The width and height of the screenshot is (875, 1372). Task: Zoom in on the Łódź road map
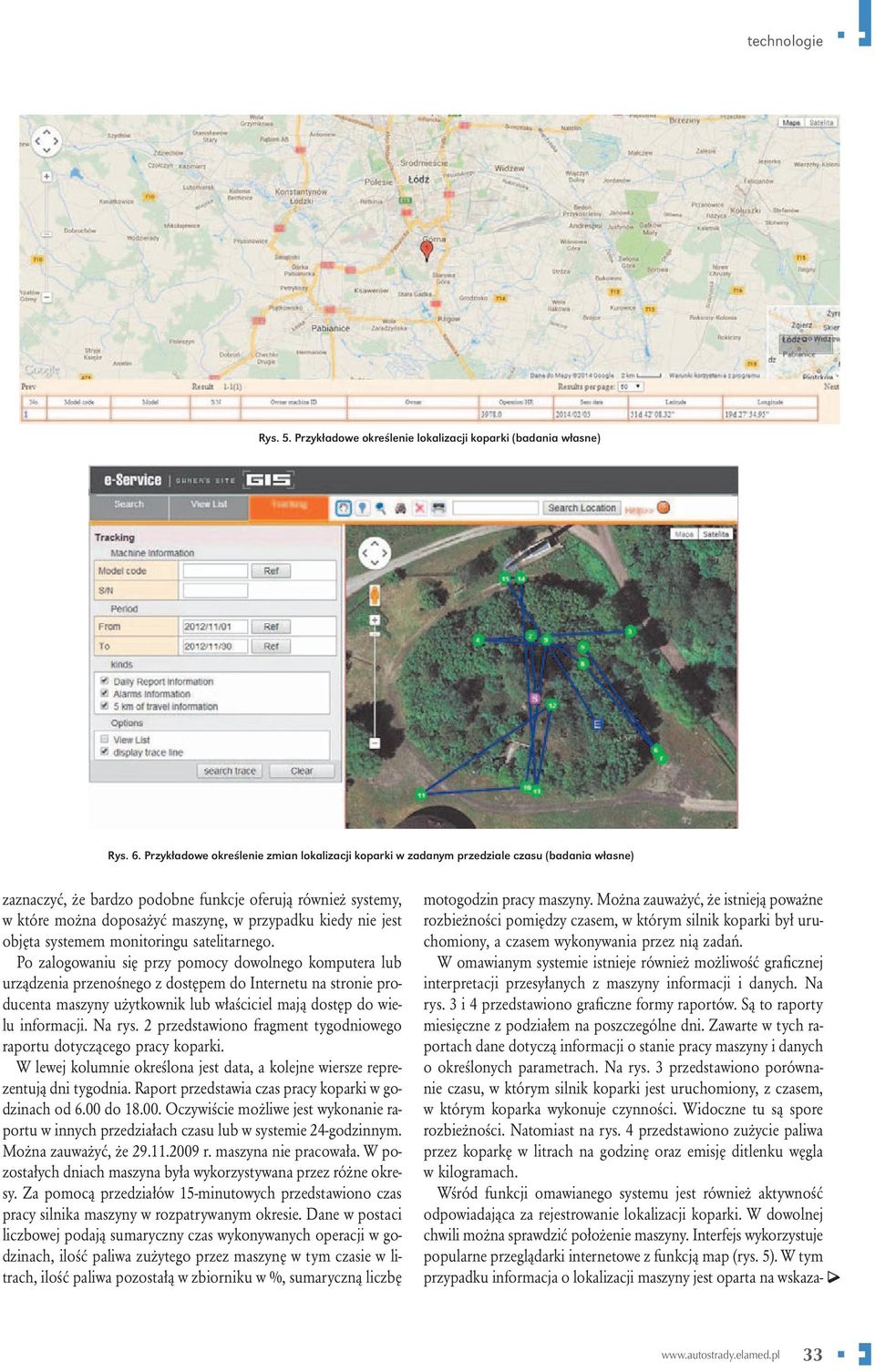pyautogui.click(x=46, y=176)
